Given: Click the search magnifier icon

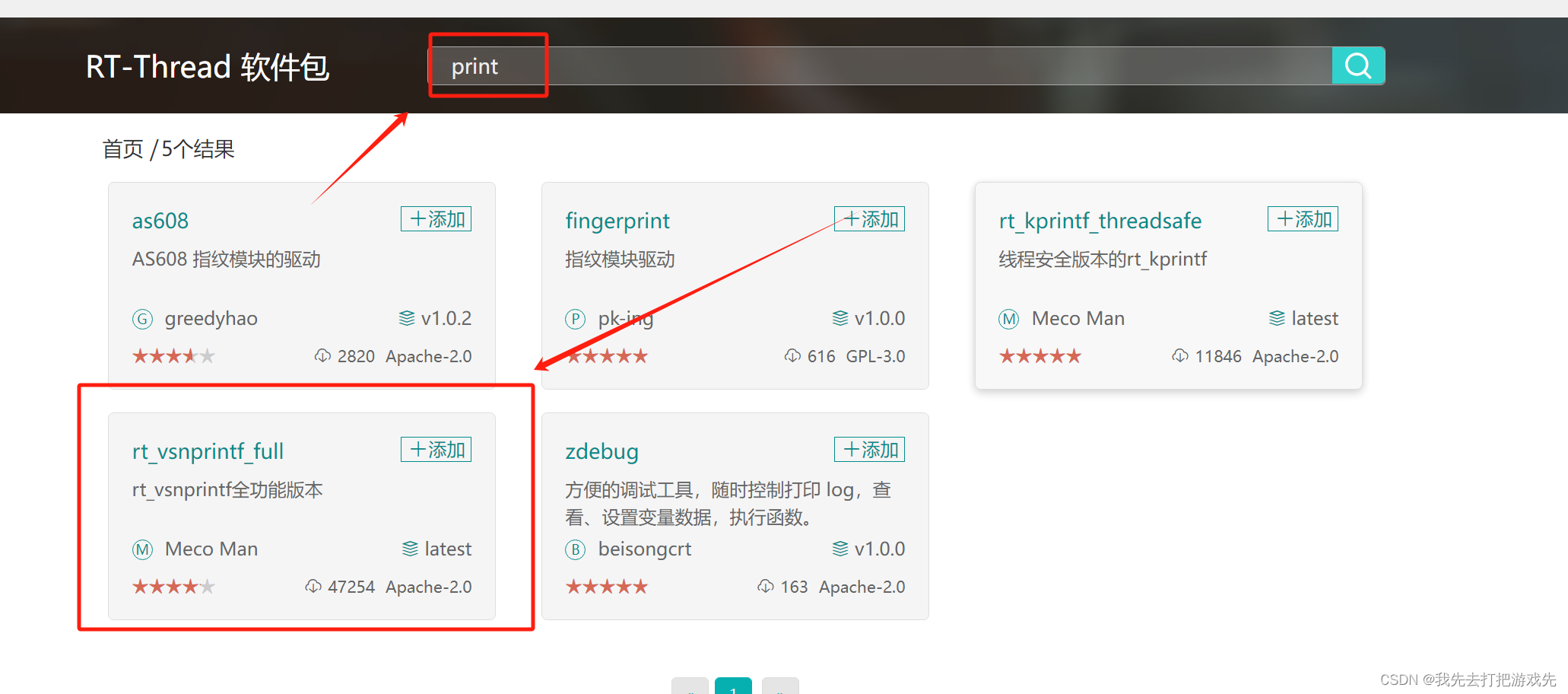Looking at the screenshot, I should [1358, 65].
